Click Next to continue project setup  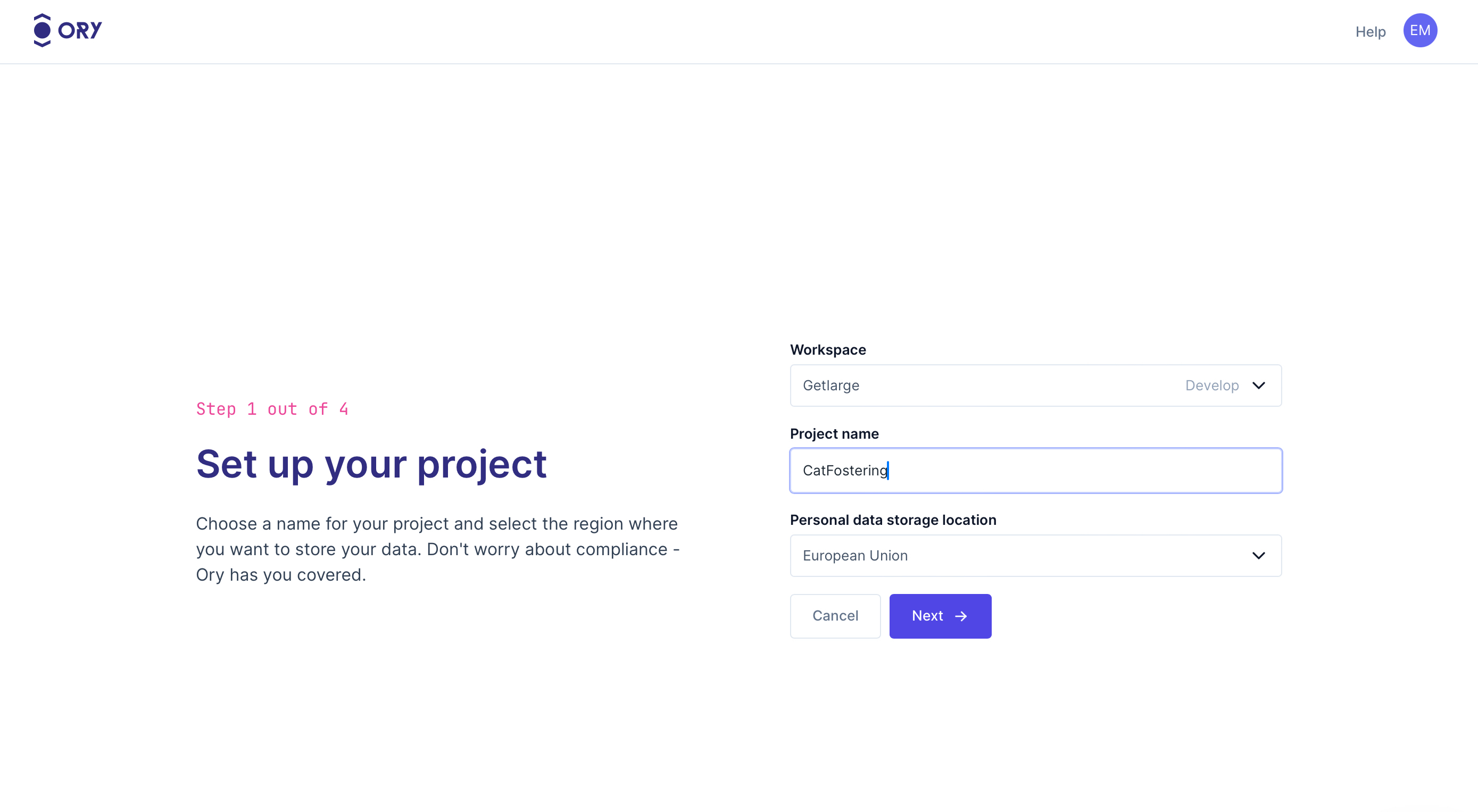click(940, 616)
